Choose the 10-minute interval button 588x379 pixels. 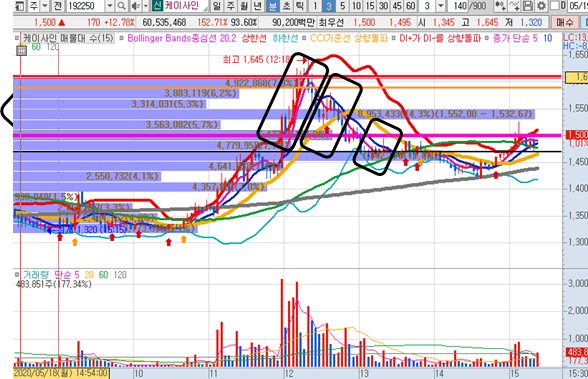(356, 6)
